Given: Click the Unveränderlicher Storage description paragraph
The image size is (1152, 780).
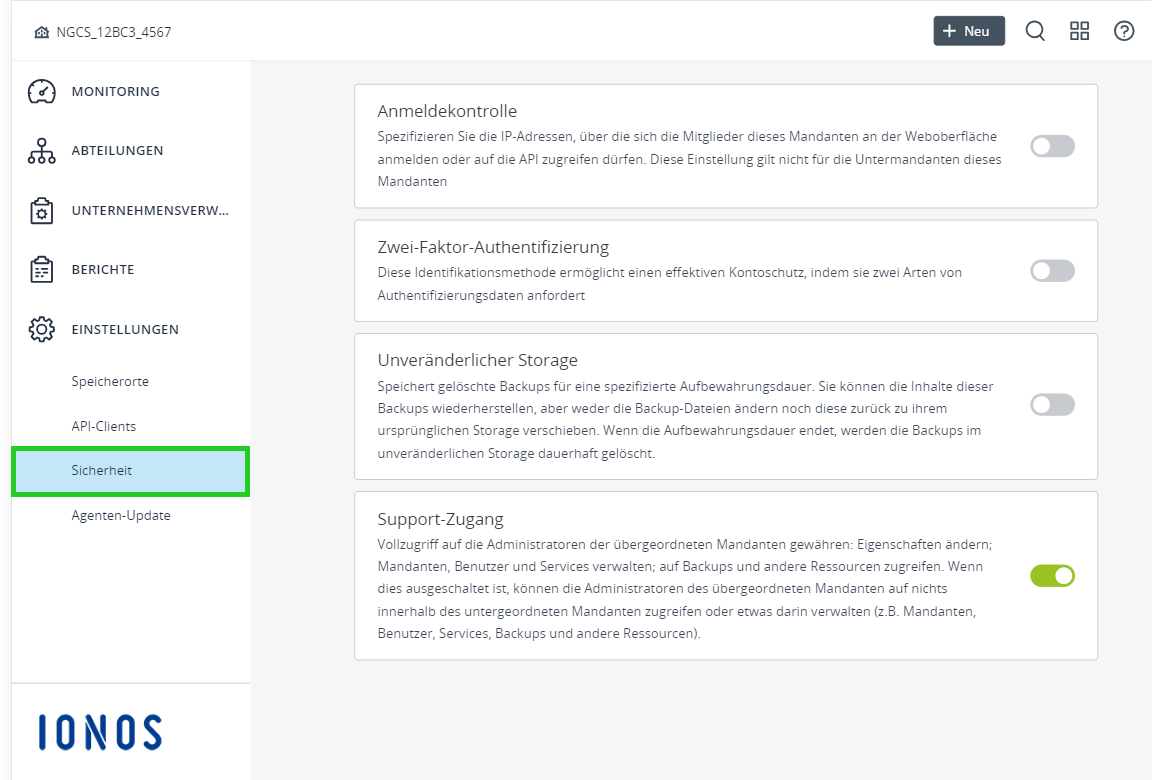Looking at the screenshot, I should coord(685,419).
